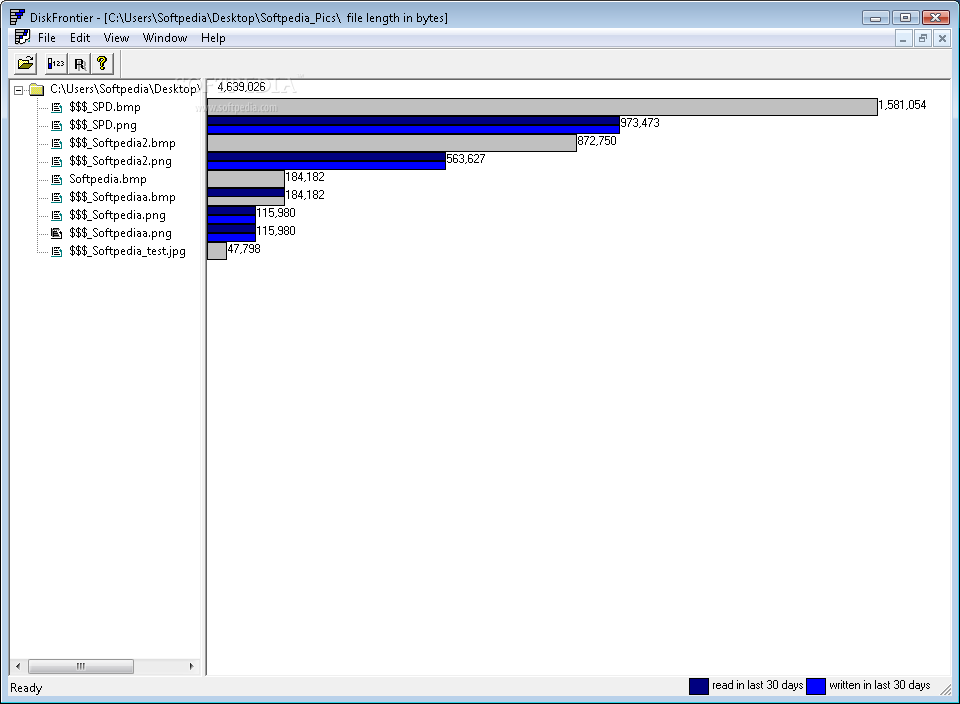Select $$$_Softpedia2.png in the tree
Viewport: 960px width, 704px height.
pos(120,161)
